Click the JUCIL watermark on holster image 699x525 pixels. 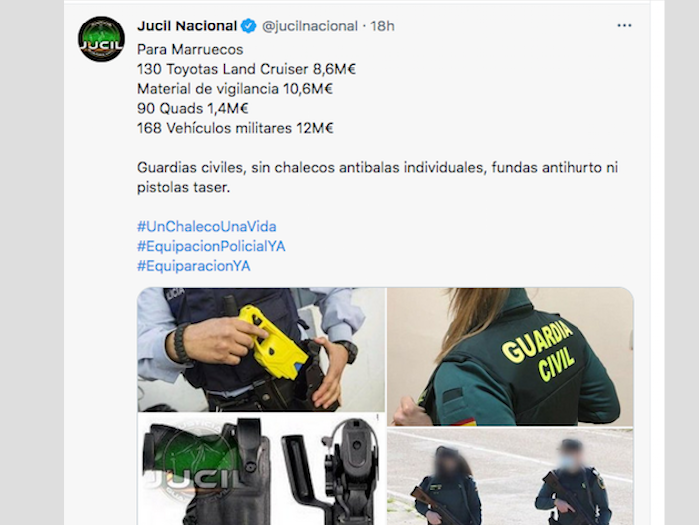coord(193,477)
